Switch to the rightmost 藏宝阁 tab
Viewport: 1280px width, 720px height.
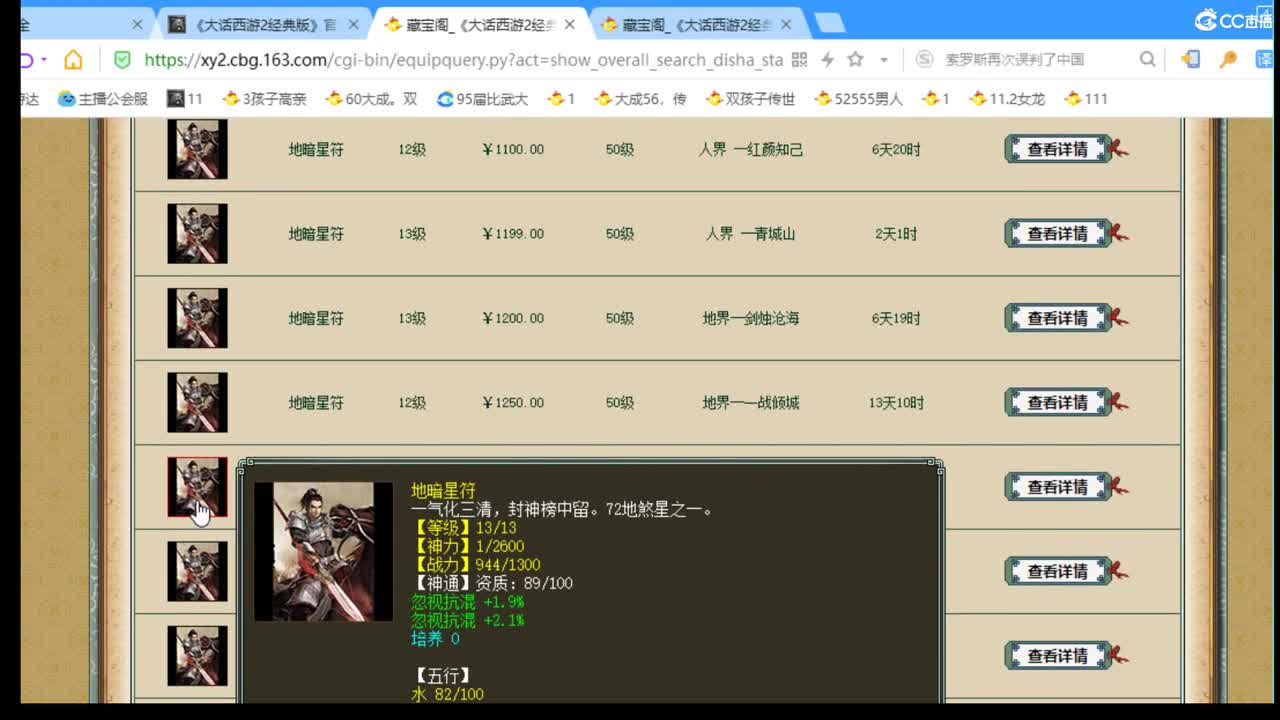tap(699, 24)
